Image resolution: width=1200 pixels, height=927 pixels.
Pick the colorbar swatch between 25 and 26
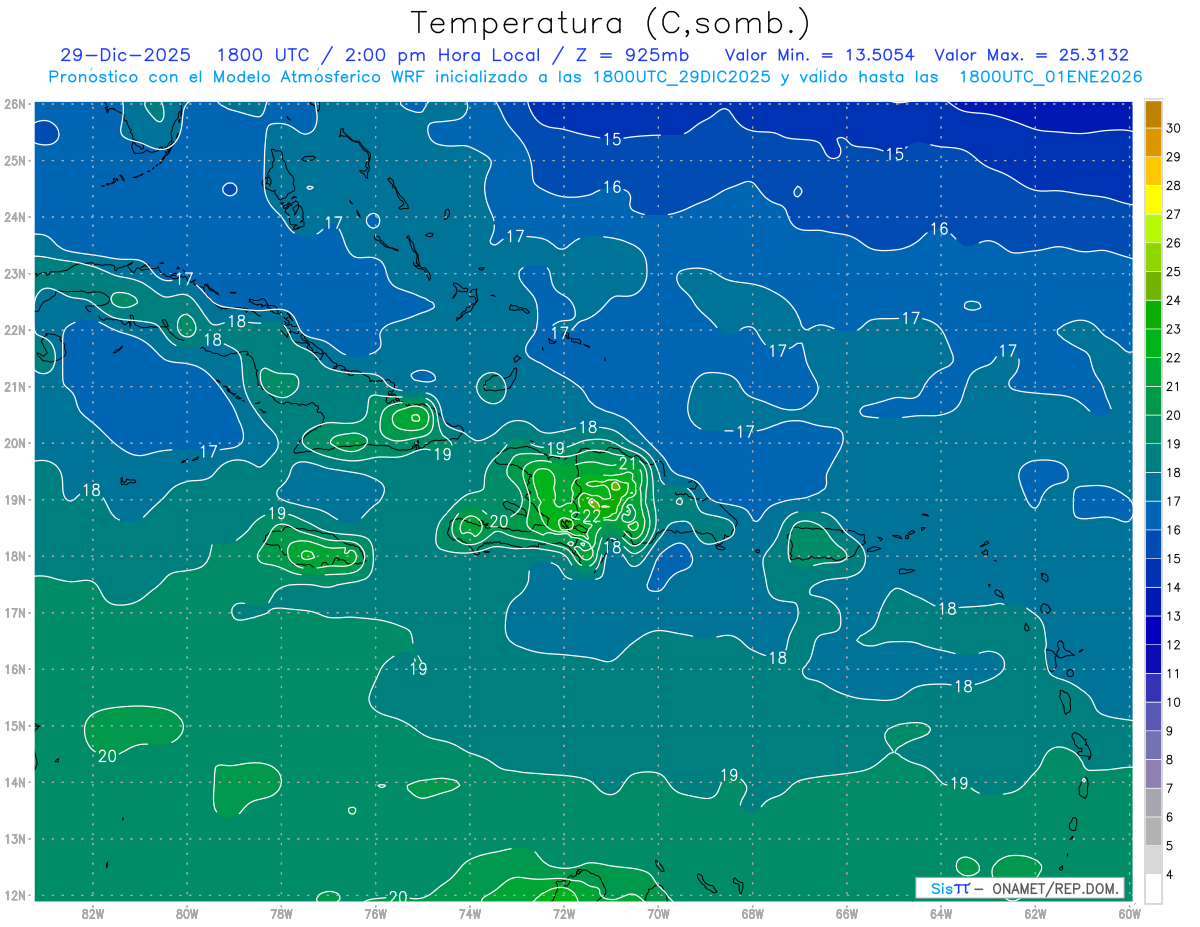(1153, 257)
